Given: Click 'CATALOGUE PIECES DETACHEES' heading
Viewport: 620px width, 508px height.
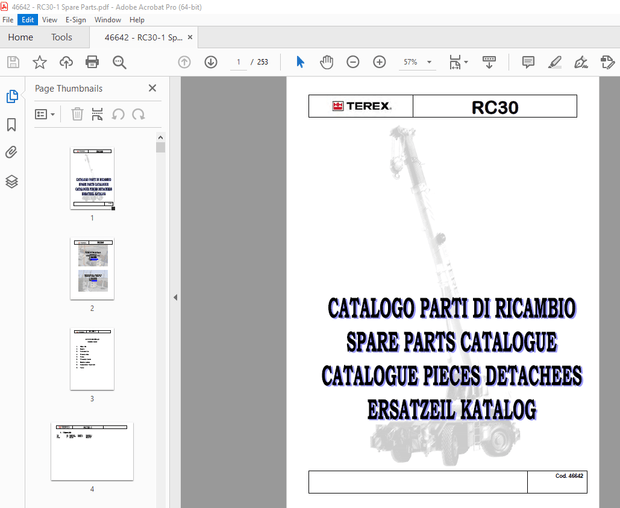Looking at the screenshot, I should coord(452,376).
